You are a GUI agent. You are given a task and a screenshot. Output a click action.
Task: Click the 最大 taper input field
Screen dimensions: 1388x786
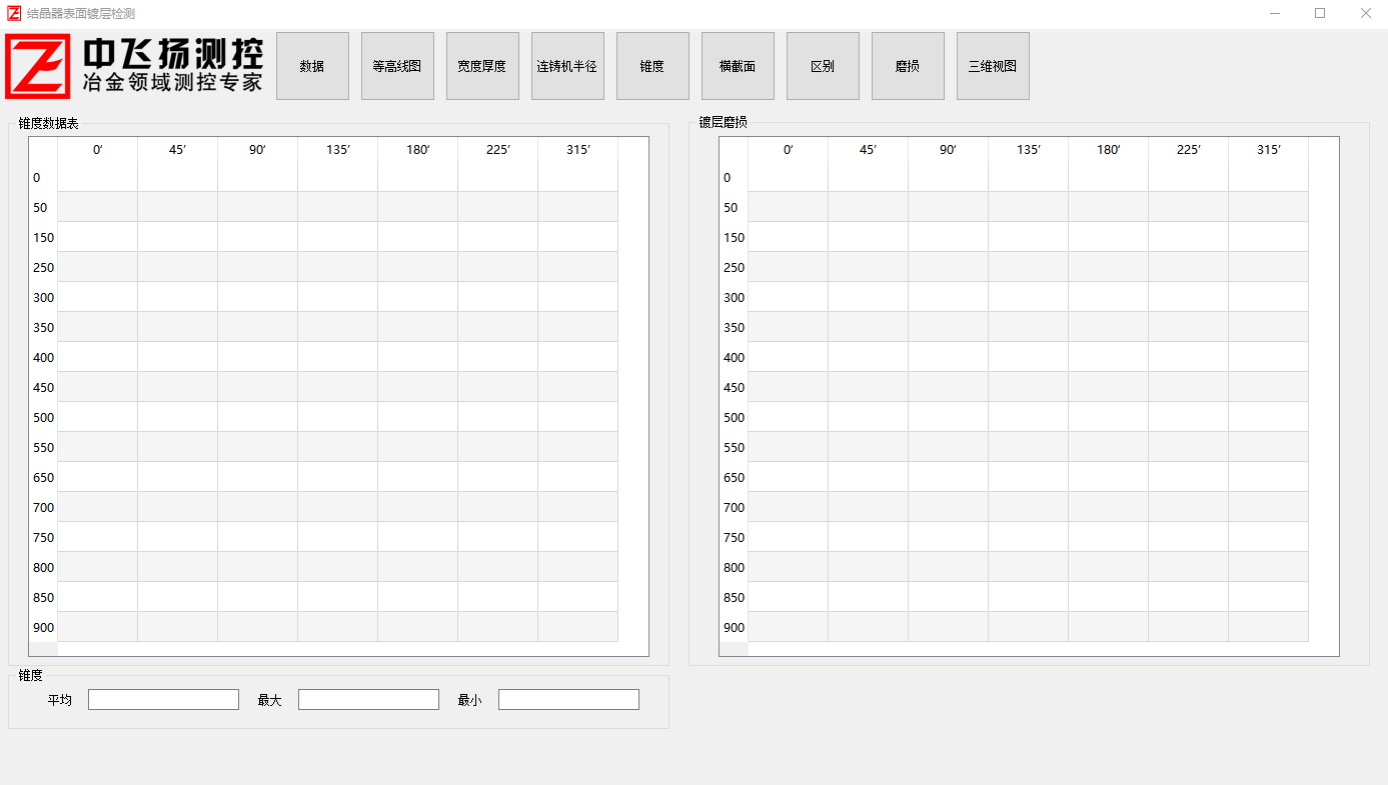point(368,700)
